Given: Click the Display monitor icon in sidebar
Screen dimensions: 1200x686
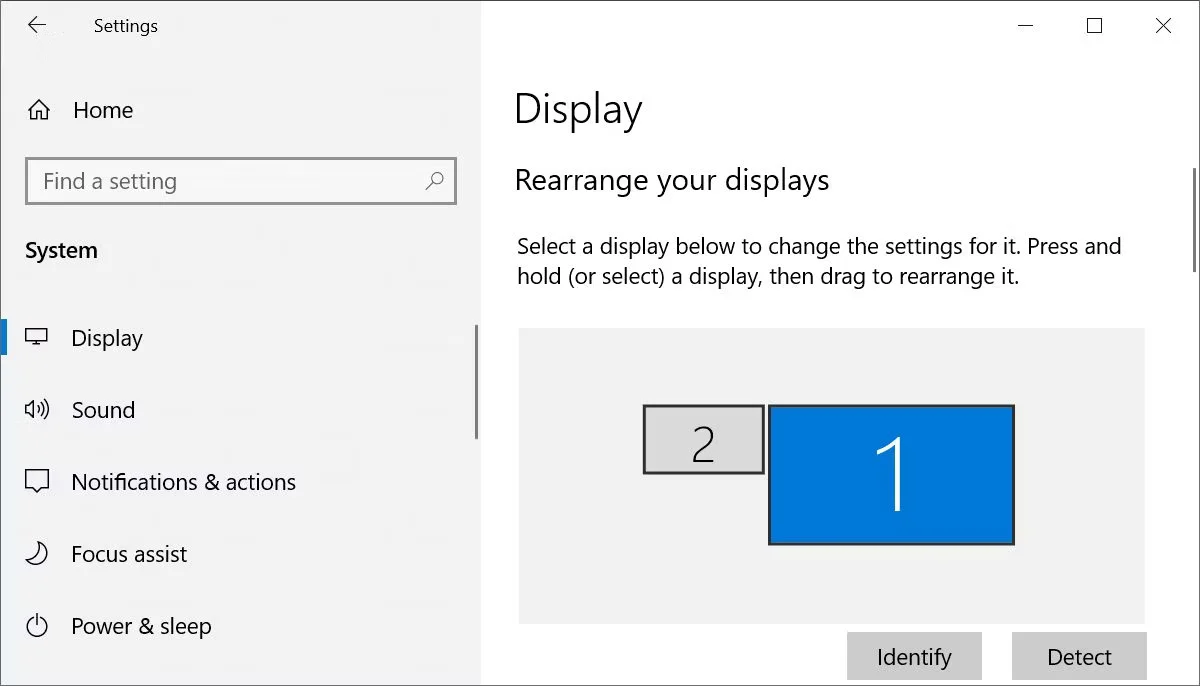Looking at the screenshot, I should (x=37, y=338).
